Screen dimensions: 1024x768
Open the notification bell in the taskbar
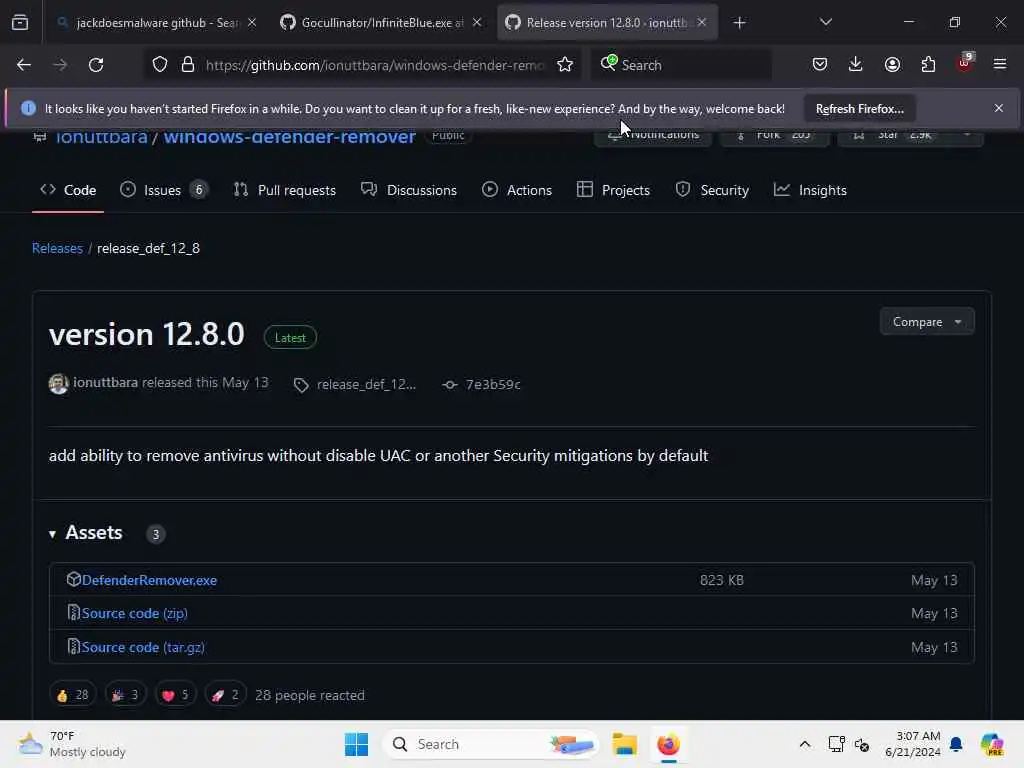point(955,744)
